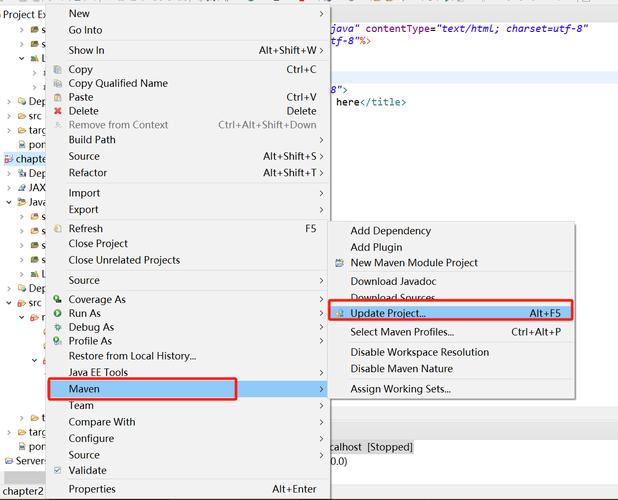The image size is (618, 500).
Task: Open the Maven menu entry
Action: (x=140, y=388)
